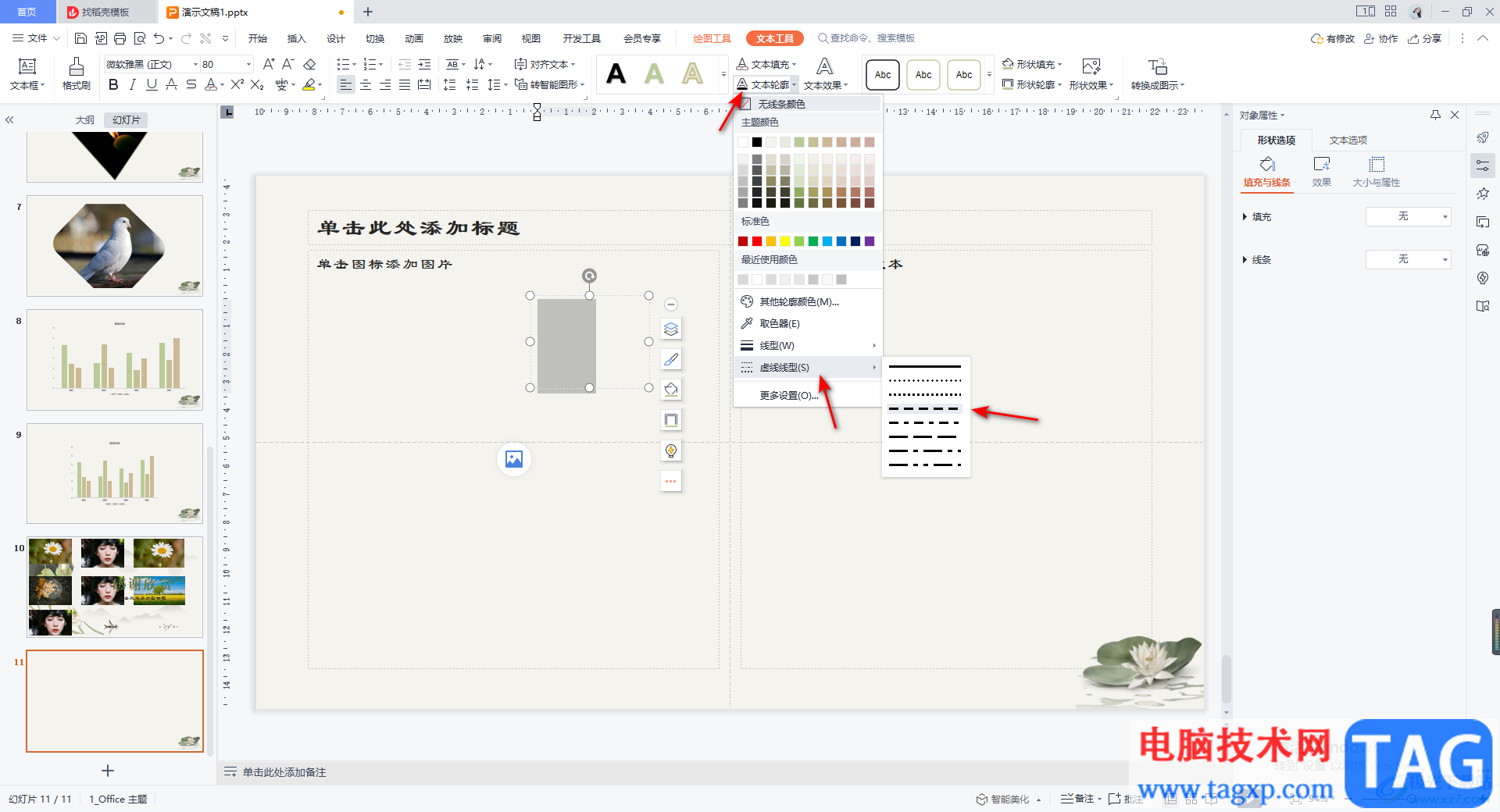Toggle Bold formatting
The image size is (1500, 812).
[x=114, y=84]
